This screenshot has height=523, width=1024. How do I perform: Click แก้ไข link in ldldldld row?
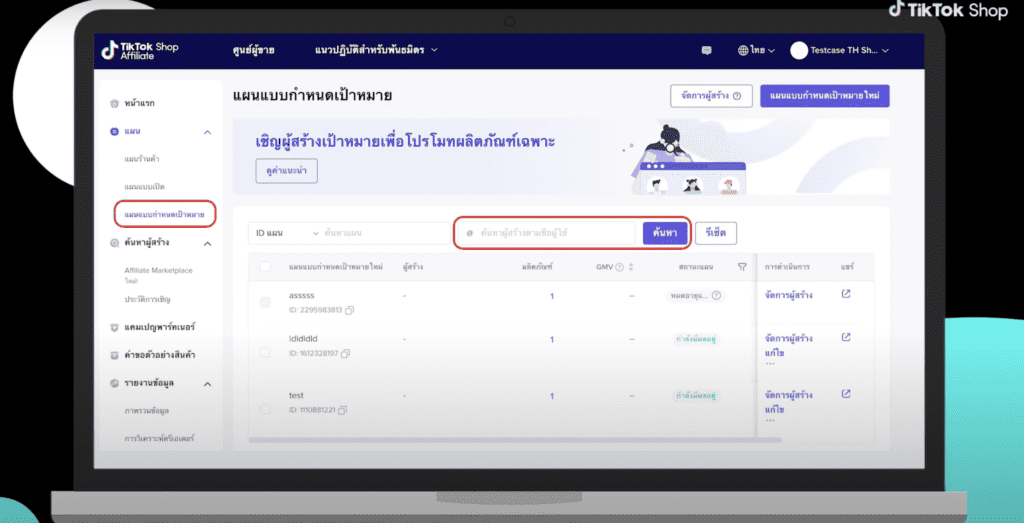(774, 353)
